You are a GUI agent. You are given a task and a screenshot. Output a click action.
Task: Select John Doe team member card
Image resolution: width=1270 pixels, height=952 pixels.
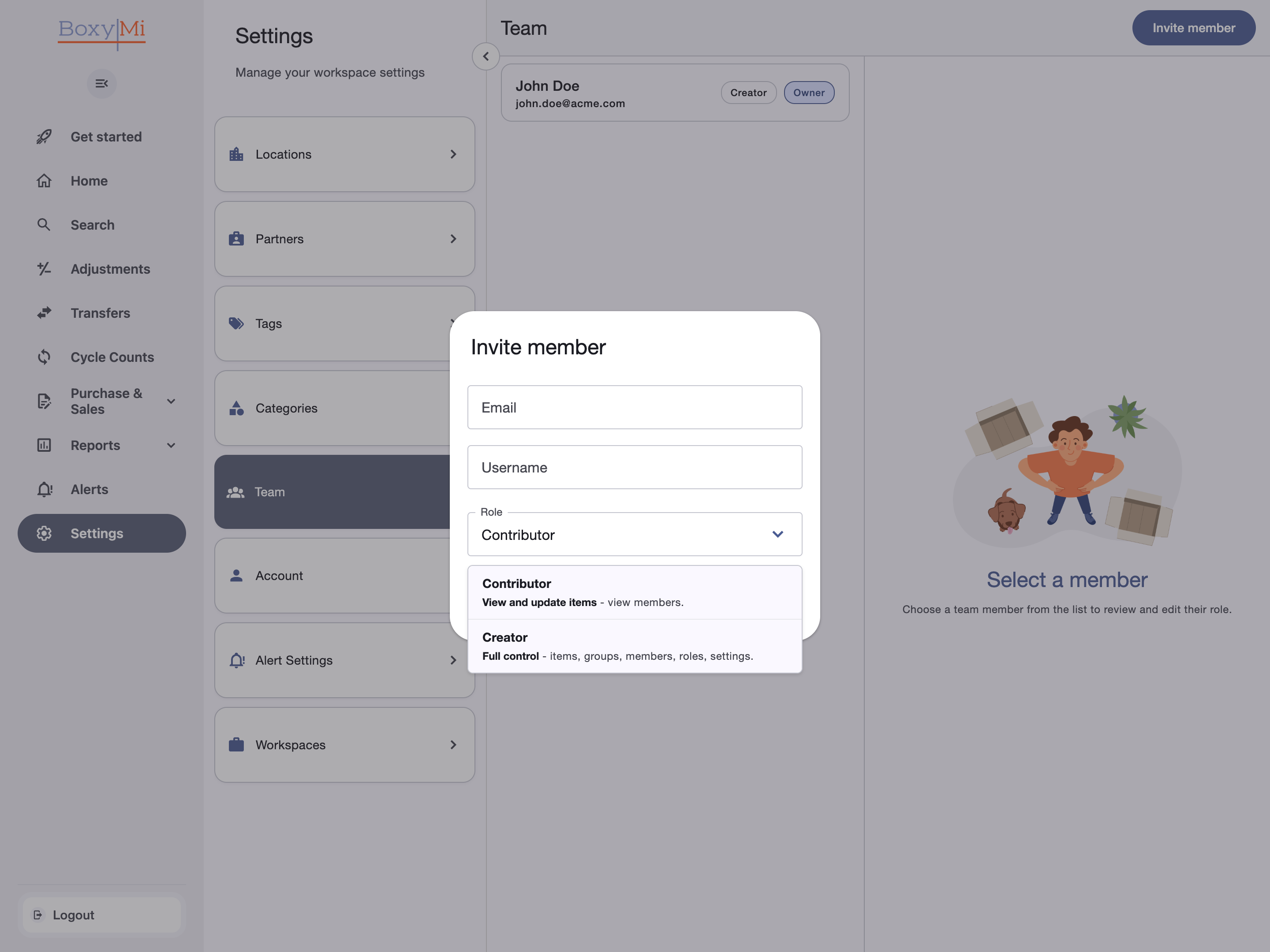pos(675,93)
